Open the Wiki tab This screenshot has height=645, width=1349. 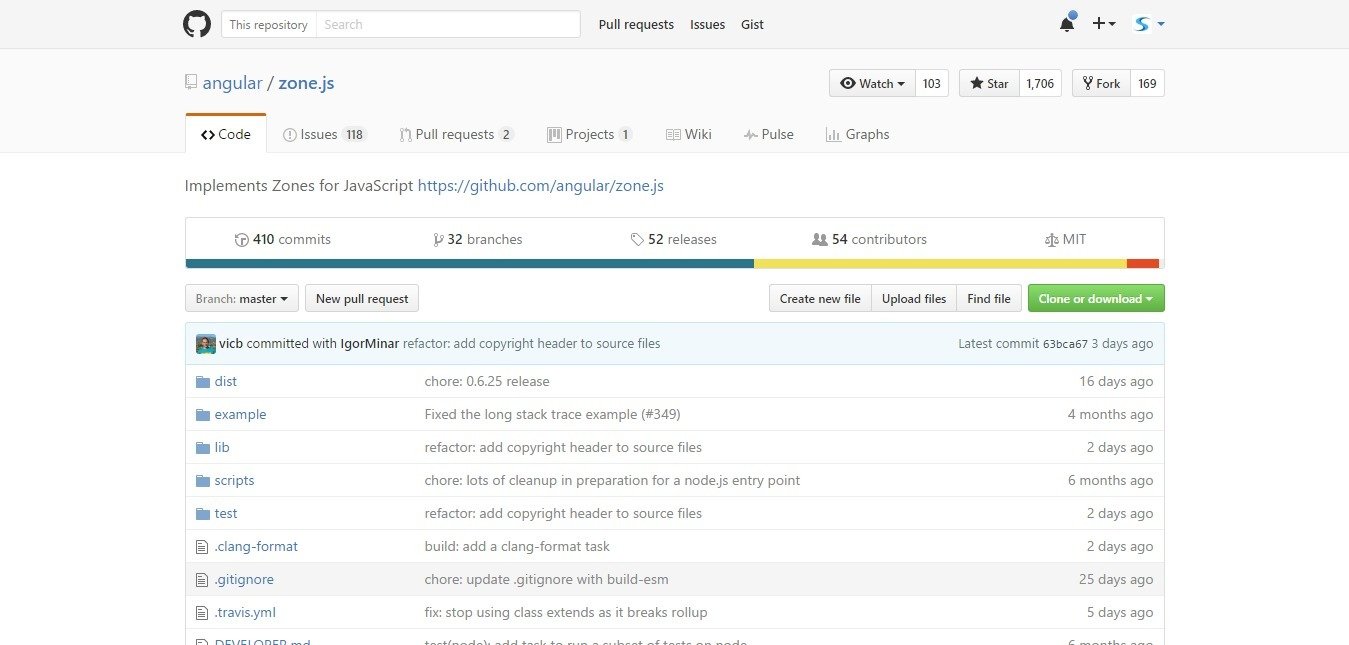tap(689, 134)
